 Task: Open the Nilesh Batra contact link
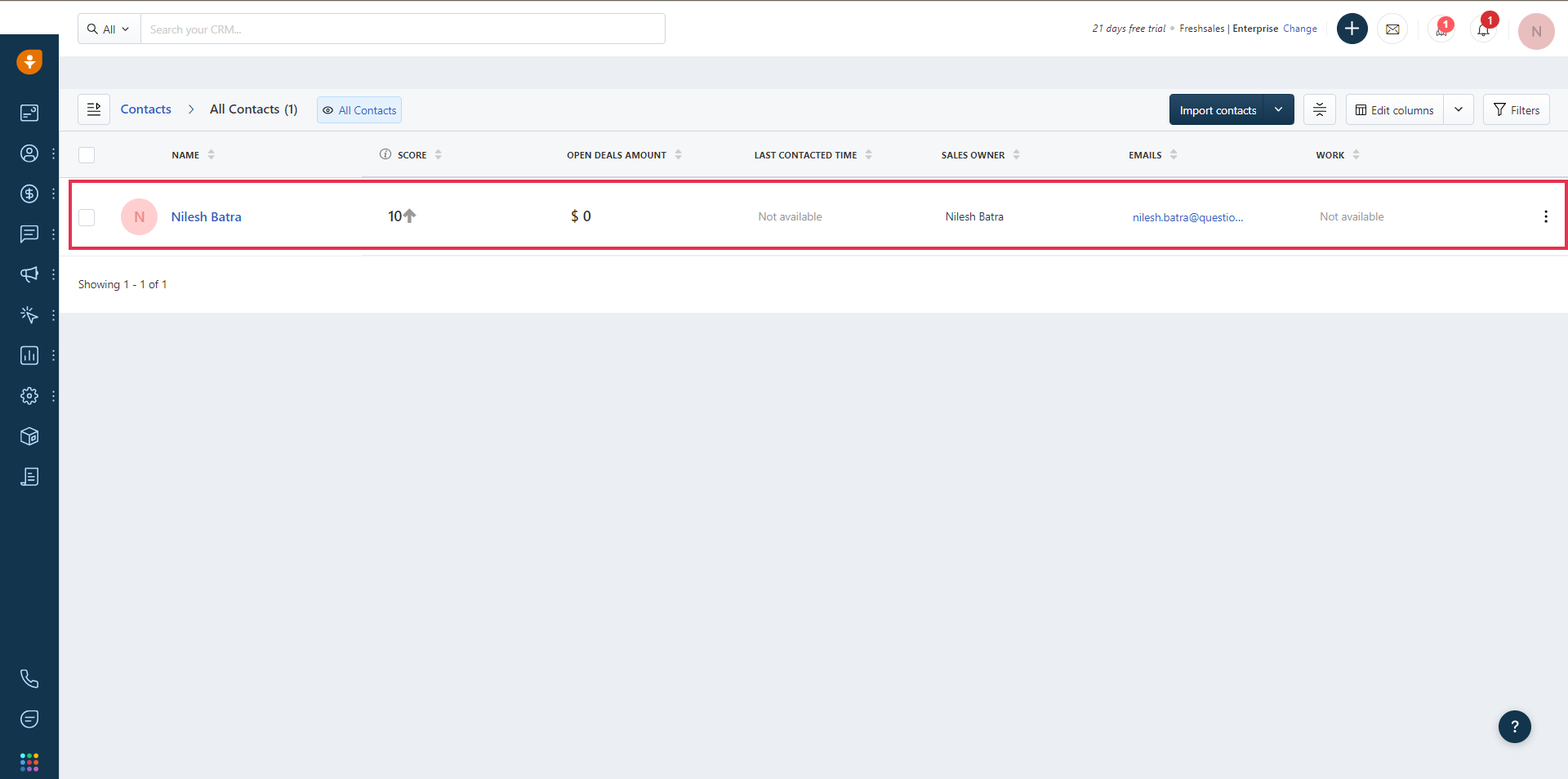pyautogui.click(x=207, y=217)
